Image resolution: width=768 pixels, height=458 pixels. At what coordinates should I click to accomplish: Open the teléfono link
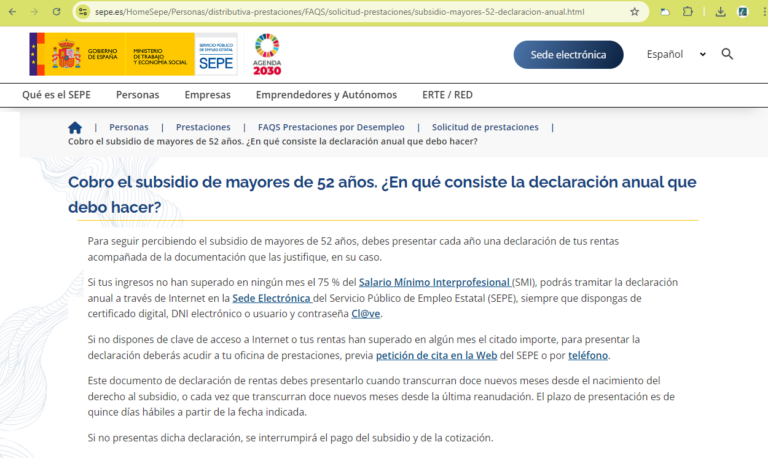[x=588, y=356]
